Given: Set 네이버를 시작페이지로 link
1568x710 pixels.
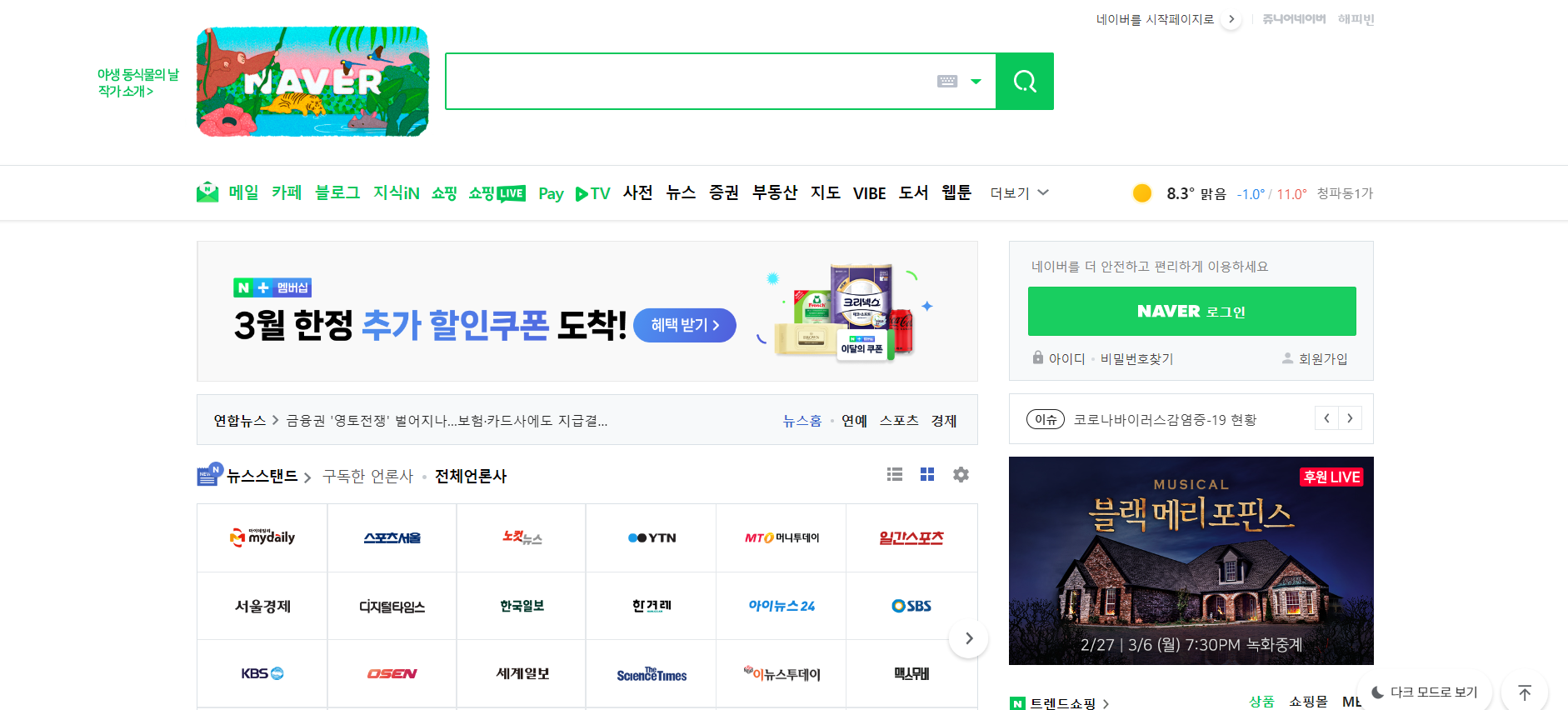Looking at the screenshot, I should coord(1155,19).
